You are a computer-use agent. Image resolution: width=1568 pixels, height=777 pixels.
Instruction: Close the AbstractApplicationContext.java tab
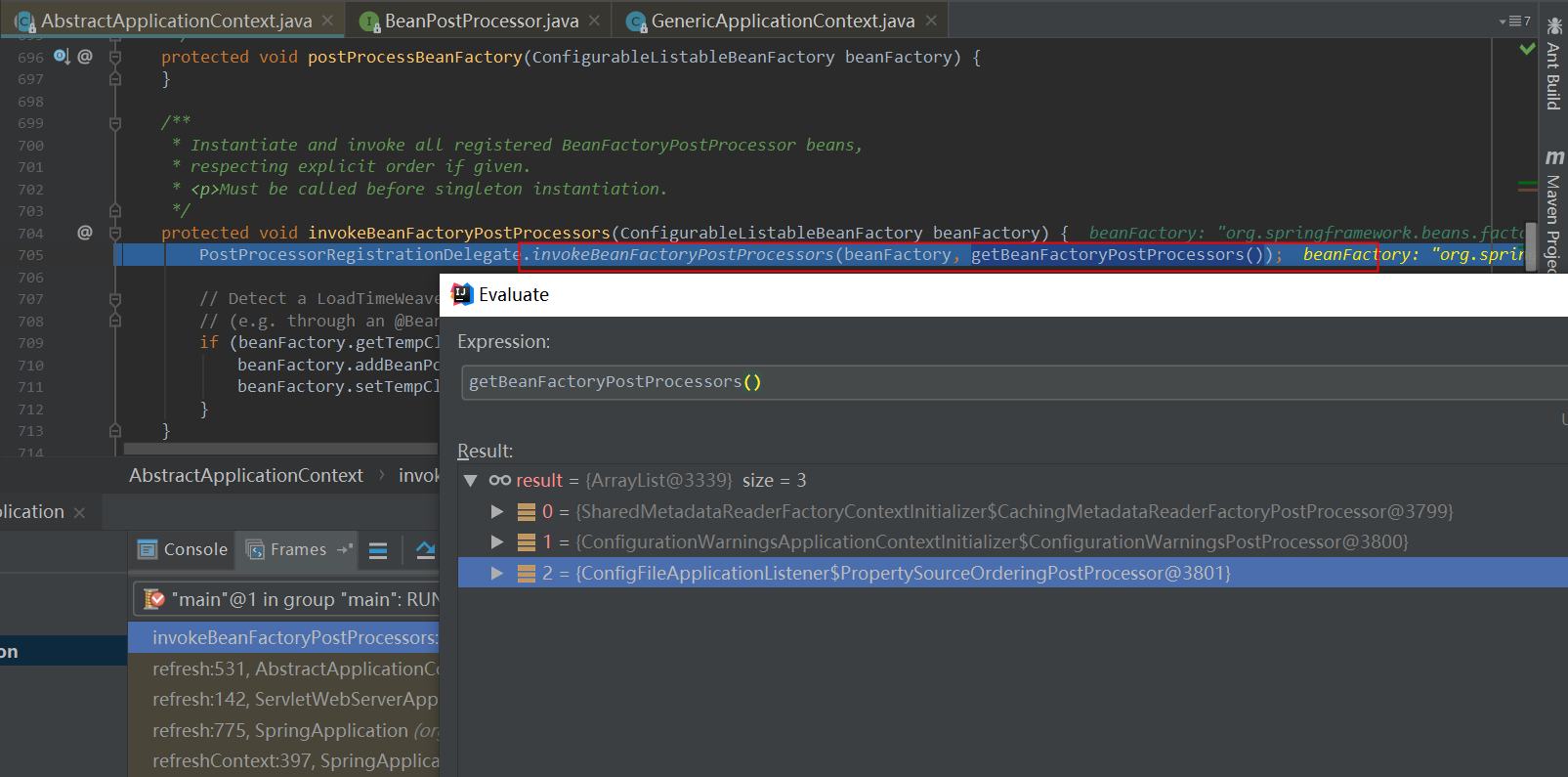pos(327,21)
